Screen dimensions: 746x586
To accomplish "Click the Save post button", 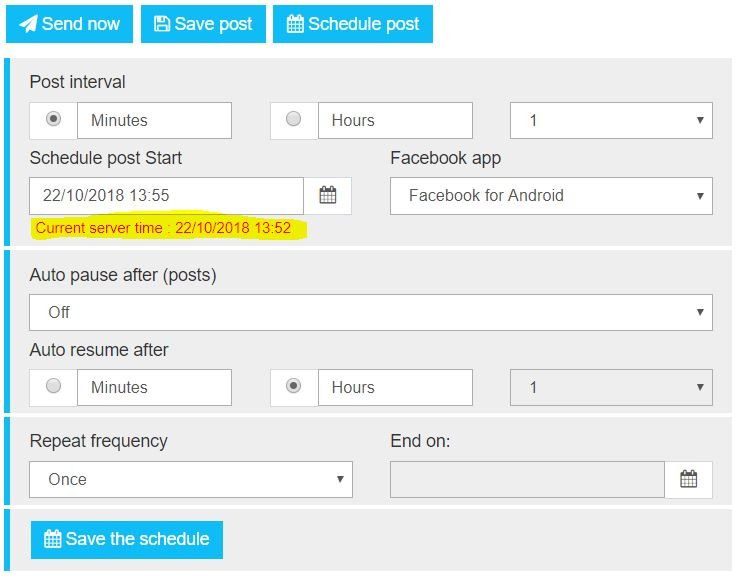I will click(203, 24).
